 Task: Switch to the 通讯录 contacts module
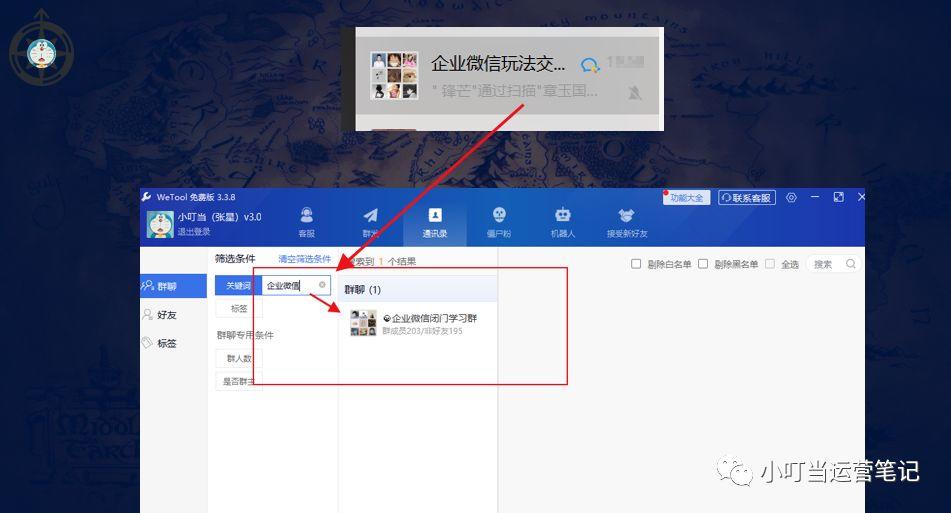tap(435, 222)
